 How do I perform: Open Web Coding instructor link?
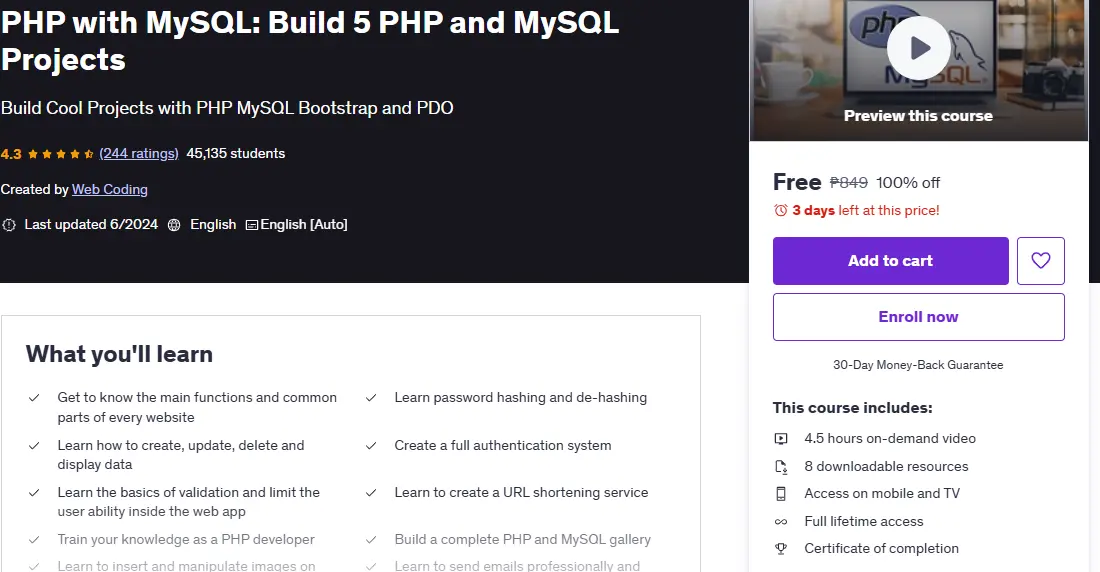pos(109,189)
